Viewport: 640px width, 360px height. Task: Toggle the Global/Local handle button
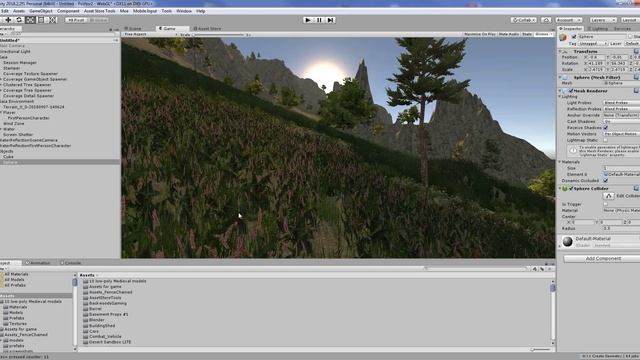click(98, 20)
